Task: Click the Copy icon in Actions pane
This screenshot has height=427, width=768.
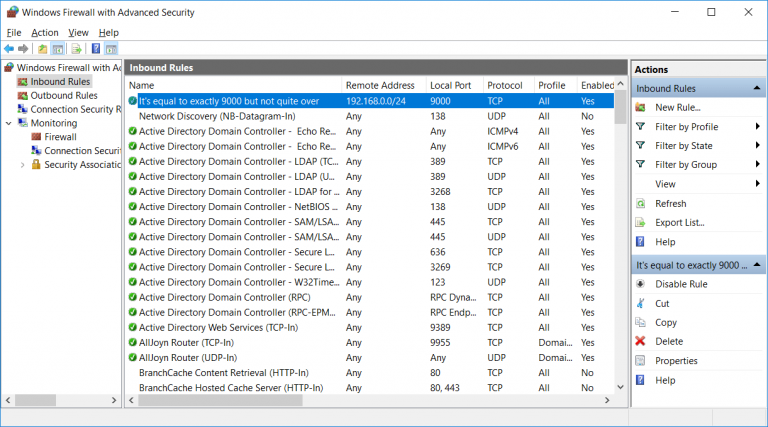Action: [x=640, y=322]
